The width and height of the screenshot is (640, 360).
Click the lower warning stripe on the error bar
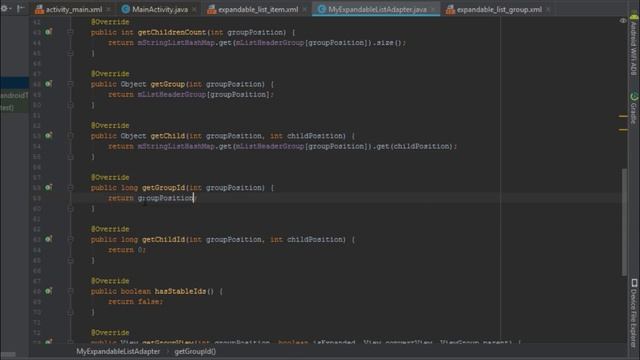[x=623, y=130]
